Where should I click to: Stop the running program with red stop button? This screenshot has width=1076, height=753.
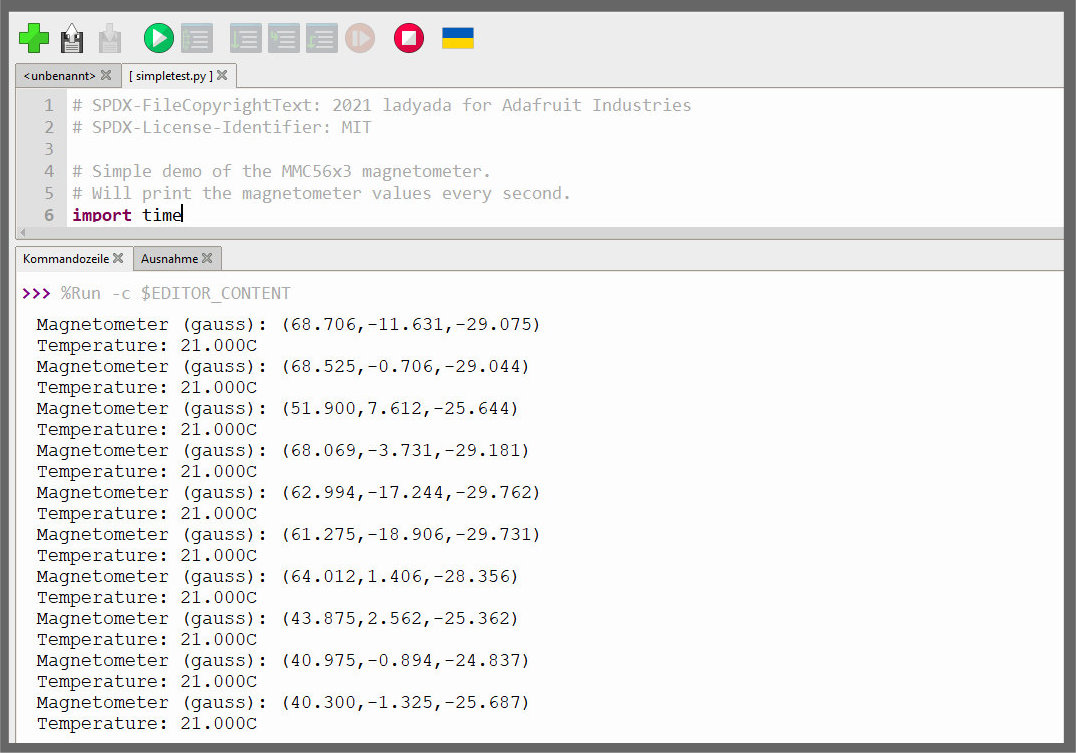tap(408, 39)
